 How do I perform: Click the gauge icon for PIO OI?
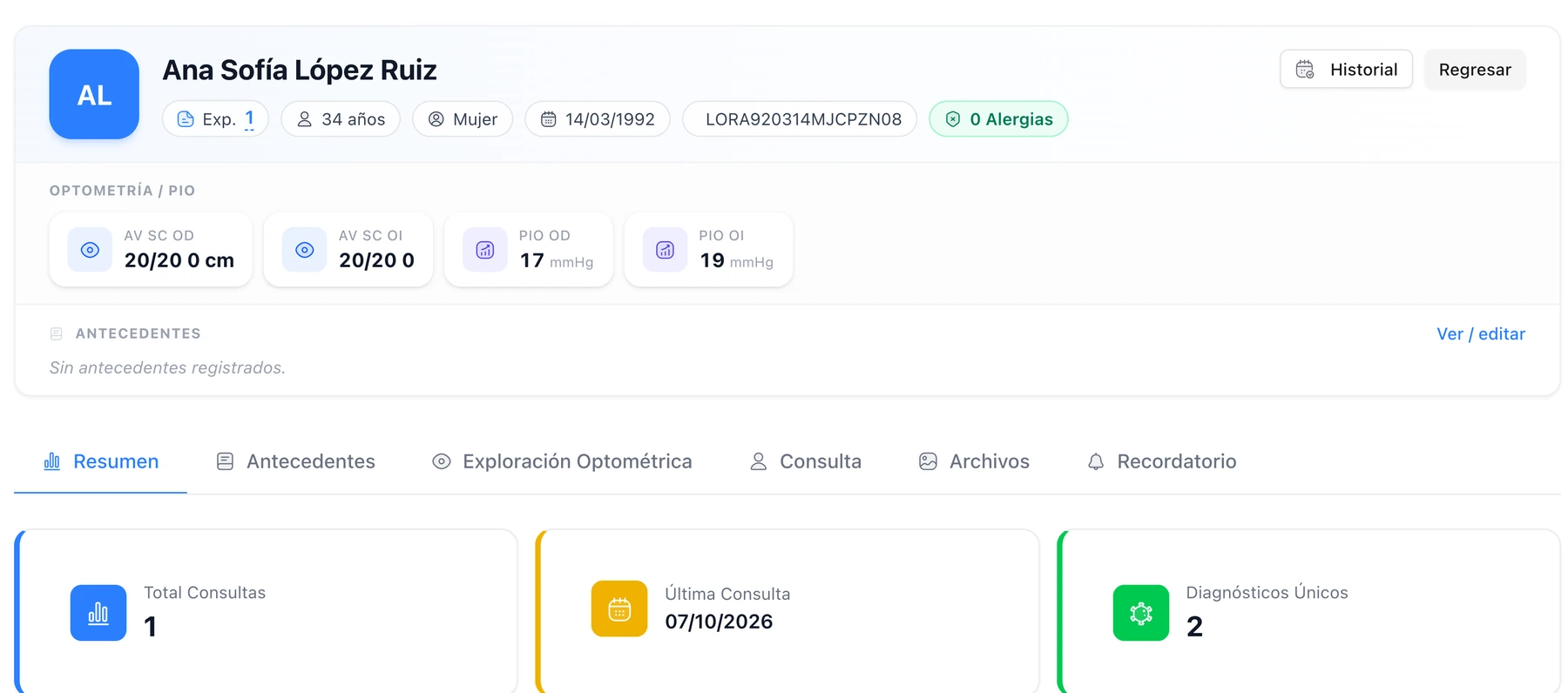(666, 250)
